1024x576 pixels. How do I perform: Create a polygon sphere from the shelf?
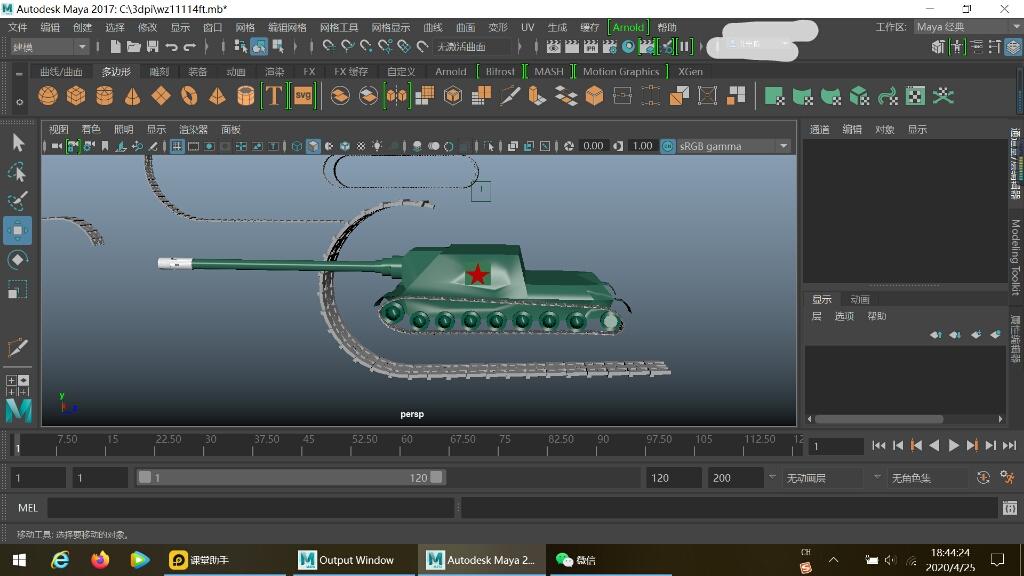pos(47,96)
